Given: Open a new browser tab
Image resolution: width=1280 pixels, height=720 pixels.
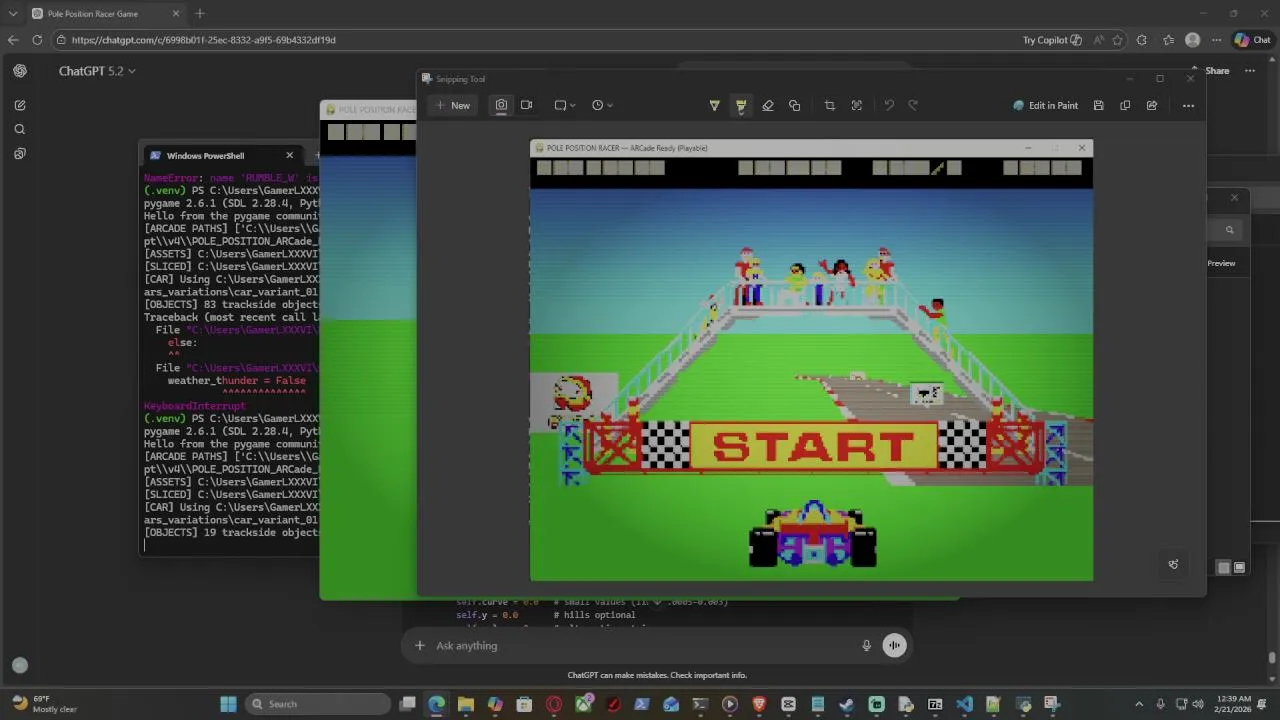Looking at the screenshot, I should (x=200, y=13).
